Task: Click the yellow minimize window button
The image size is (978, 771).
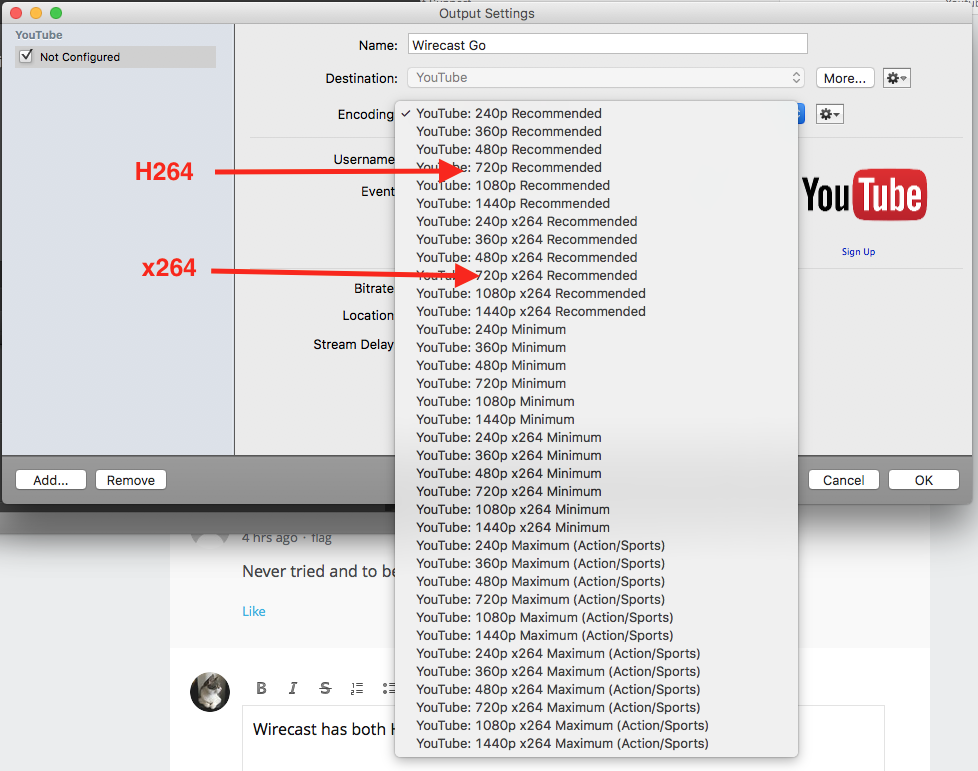Action: pos(36,13)
